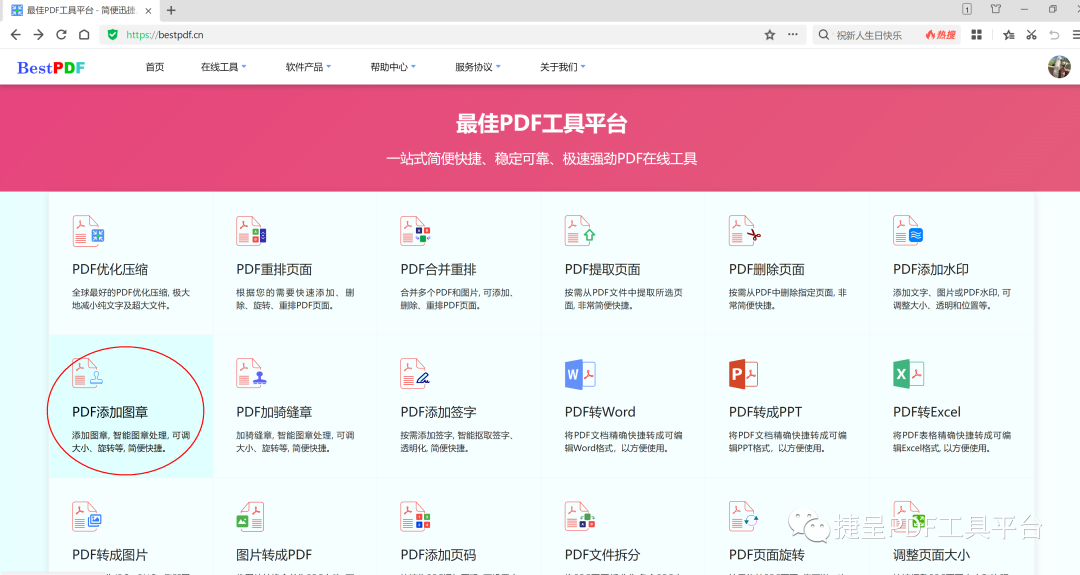This screenshot has width=1080, height=575.
Task: Click the PDF加骑缝章 title
Action: [274, 412]
